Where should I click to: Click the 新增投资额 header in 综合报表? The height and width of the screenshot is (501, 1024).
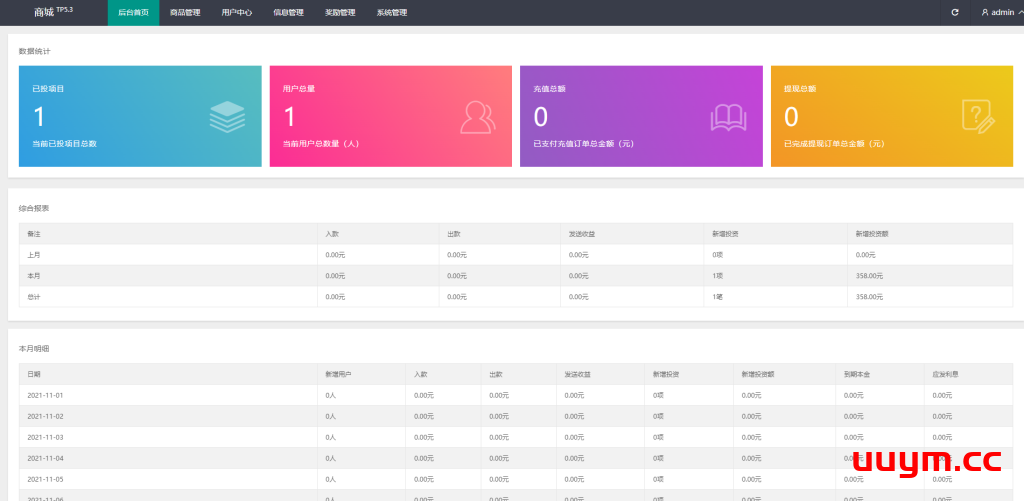[872, 234]
